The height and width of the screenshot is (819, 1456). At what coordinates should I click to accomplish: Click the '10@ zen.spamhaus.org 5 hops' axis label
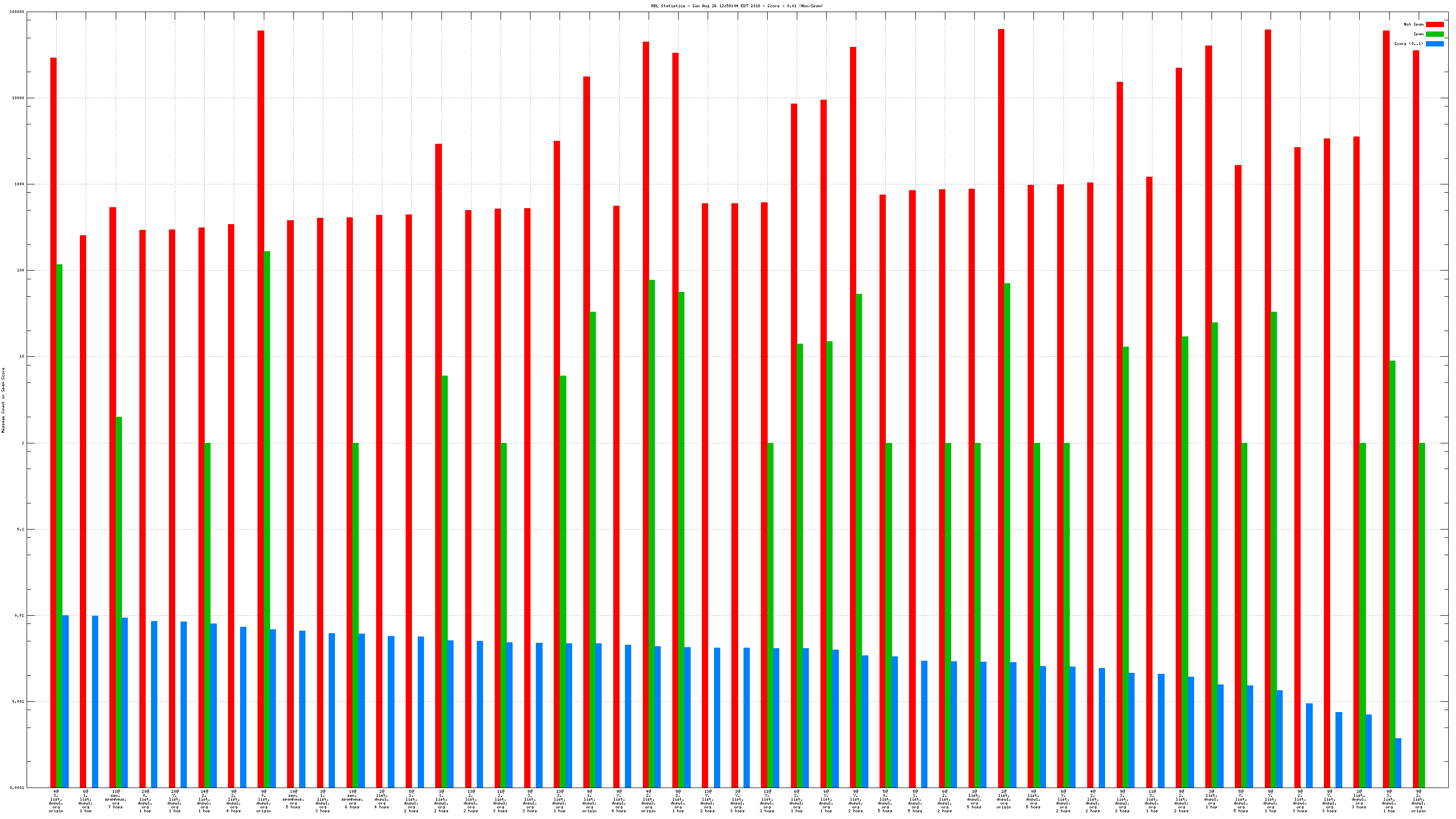(293, 799)
